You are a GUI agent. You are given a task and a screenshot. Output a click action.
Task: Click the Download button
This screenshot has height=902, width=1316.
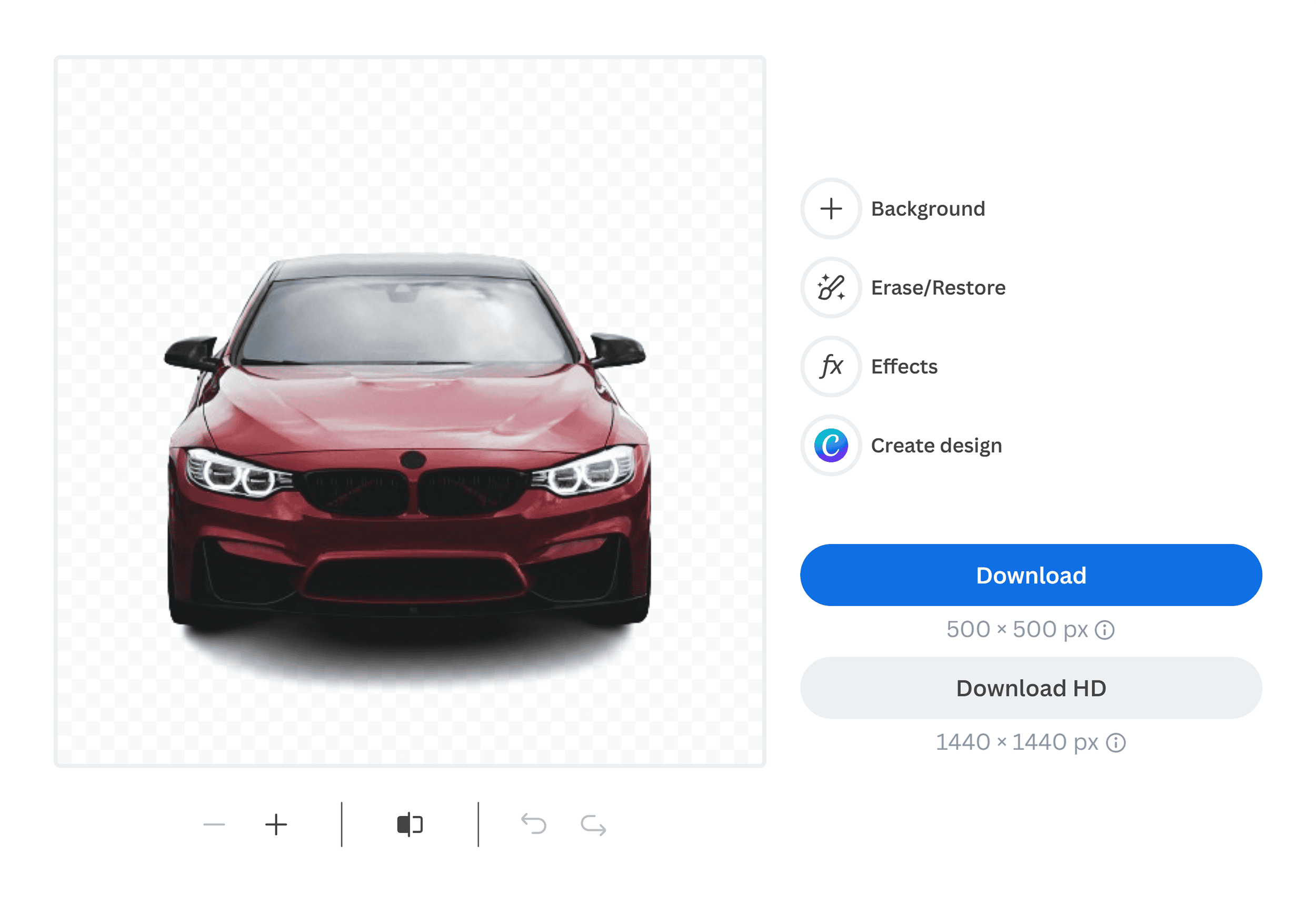pyautogui.click(x=1031, y=575)
